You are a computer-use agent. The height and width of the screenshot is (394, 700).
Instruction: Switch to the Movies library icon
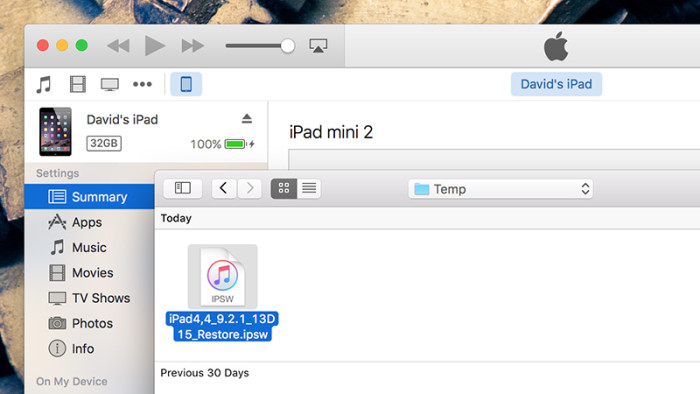coord(77,84)
